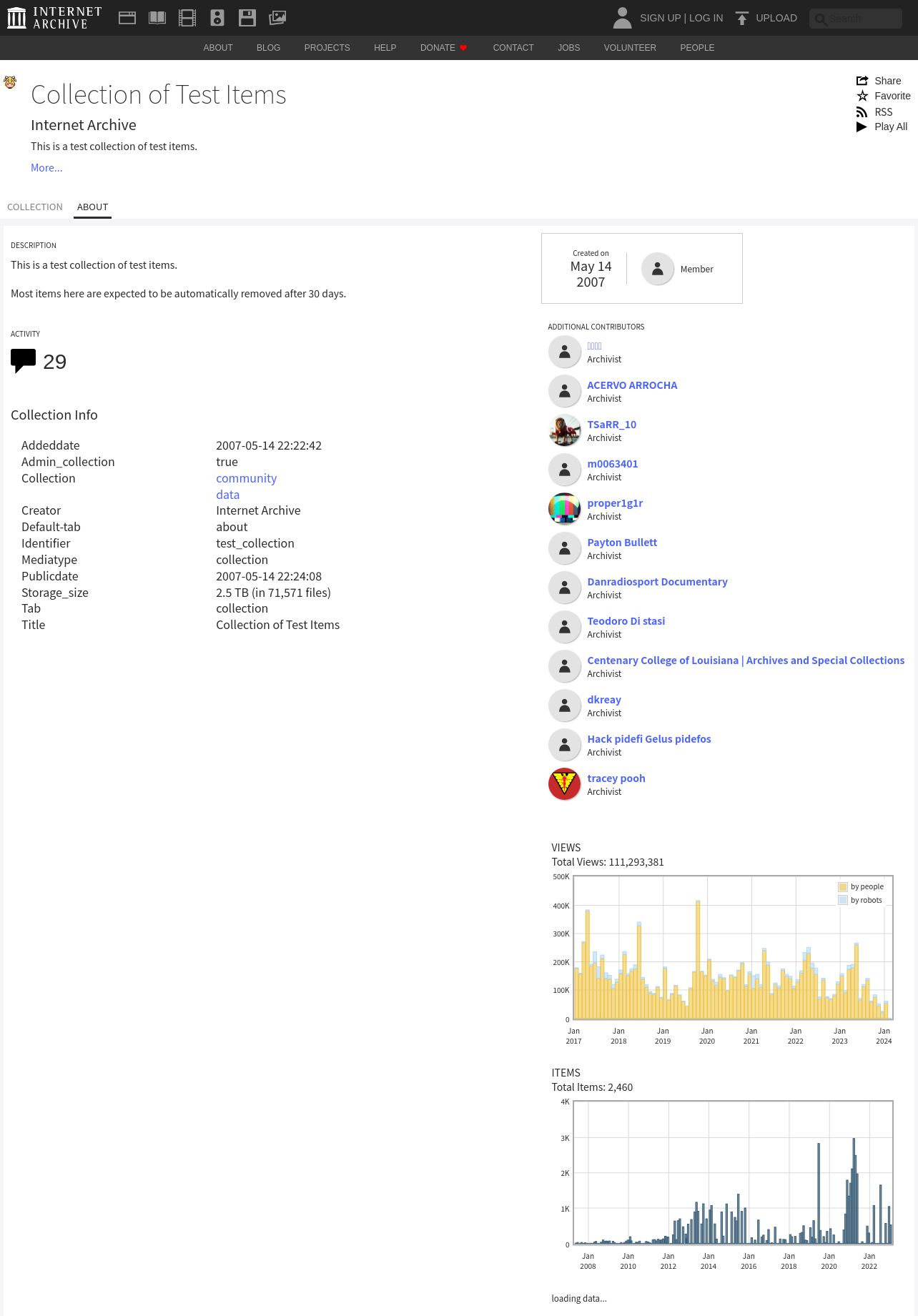Open the CONTACT menu item
Screen dimensions: 918x1316
click(513, 48)
